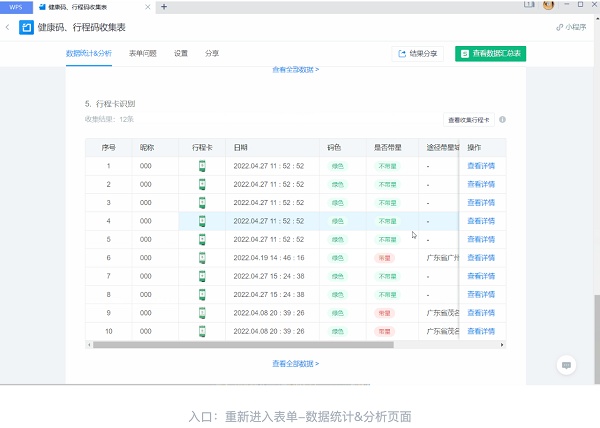Open travel card icon in row 6
Viewport: 600px width, 428px height.
click(202, 258)
